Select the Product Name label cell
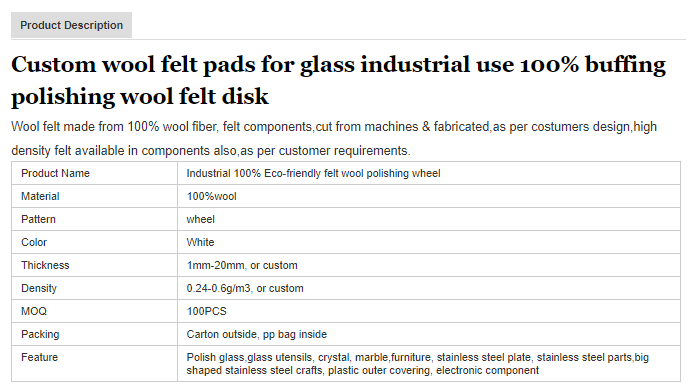Image resolution: width=698 pixels, height=389 pixels. coord(94,173)
